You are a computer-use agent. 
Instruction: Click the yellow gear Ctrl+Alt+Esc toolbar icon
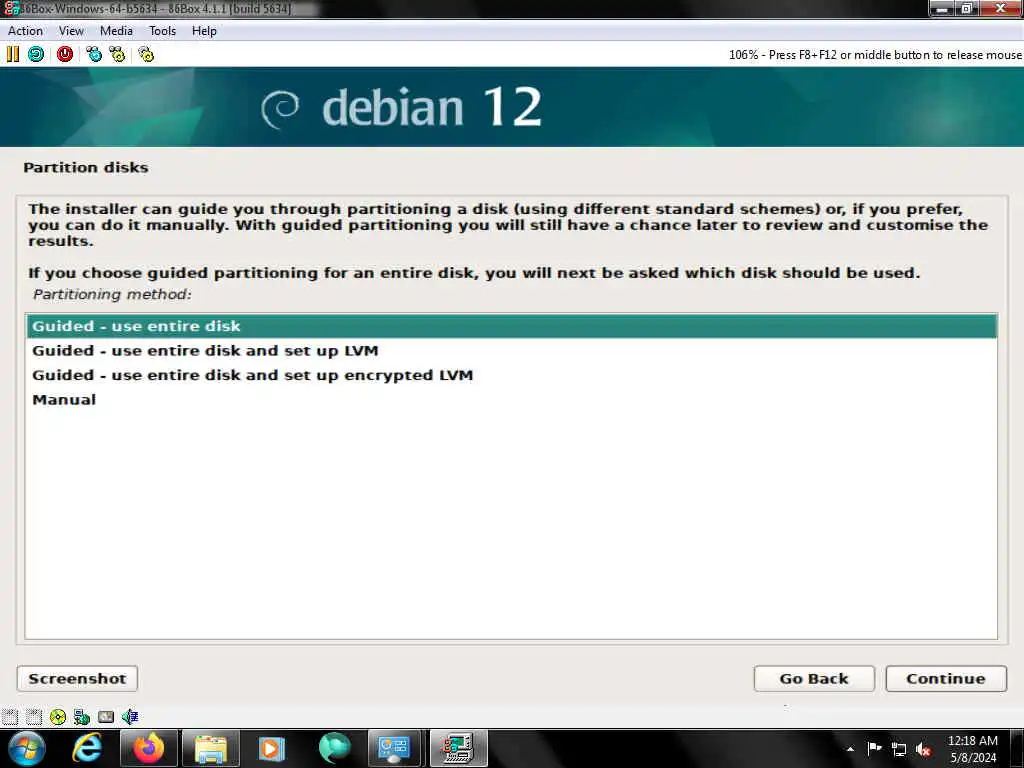click(x=118, y=54)
